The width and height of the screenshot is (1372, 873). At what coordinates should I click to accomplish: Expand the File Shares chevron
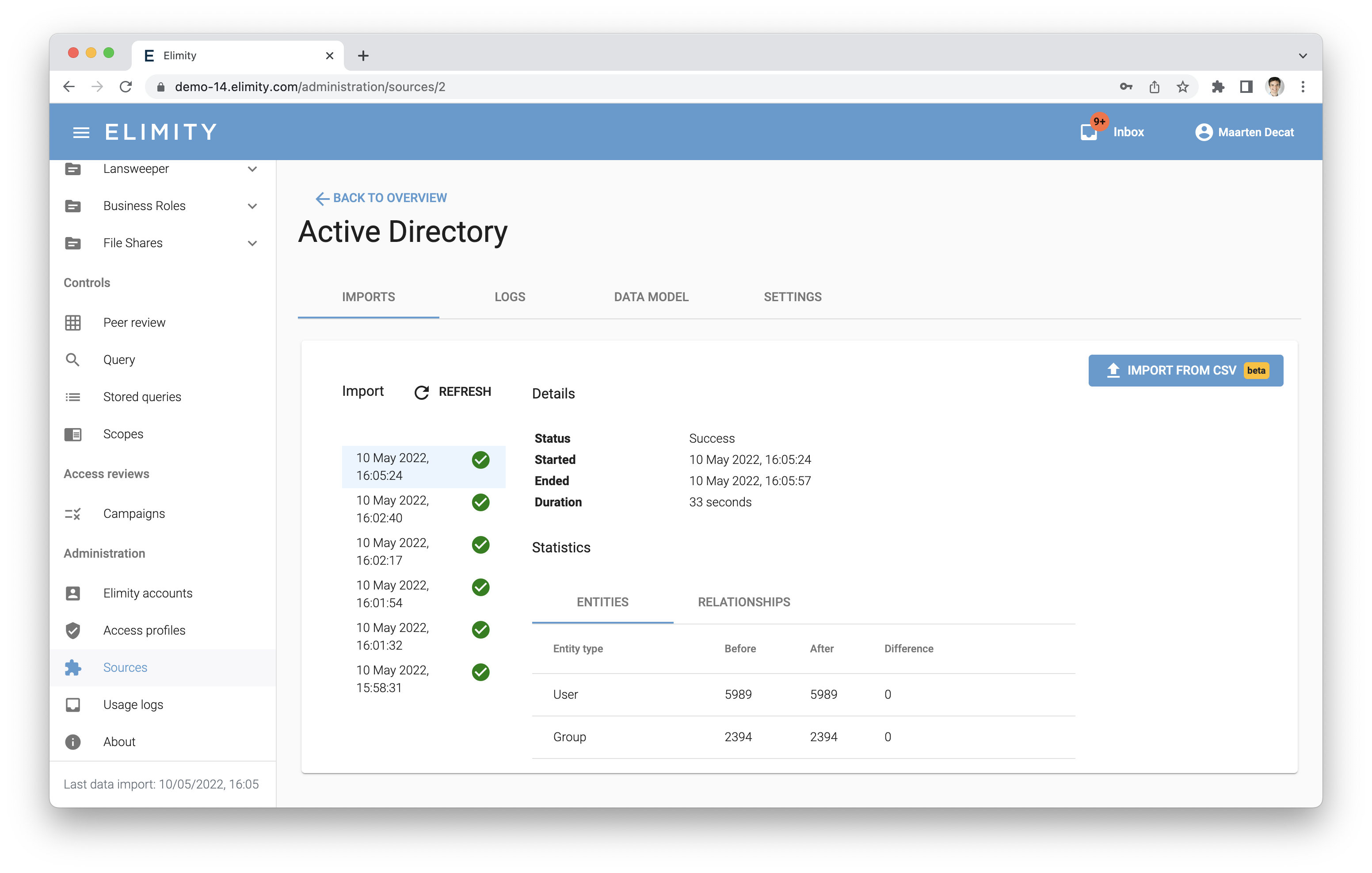pos(252,243)
